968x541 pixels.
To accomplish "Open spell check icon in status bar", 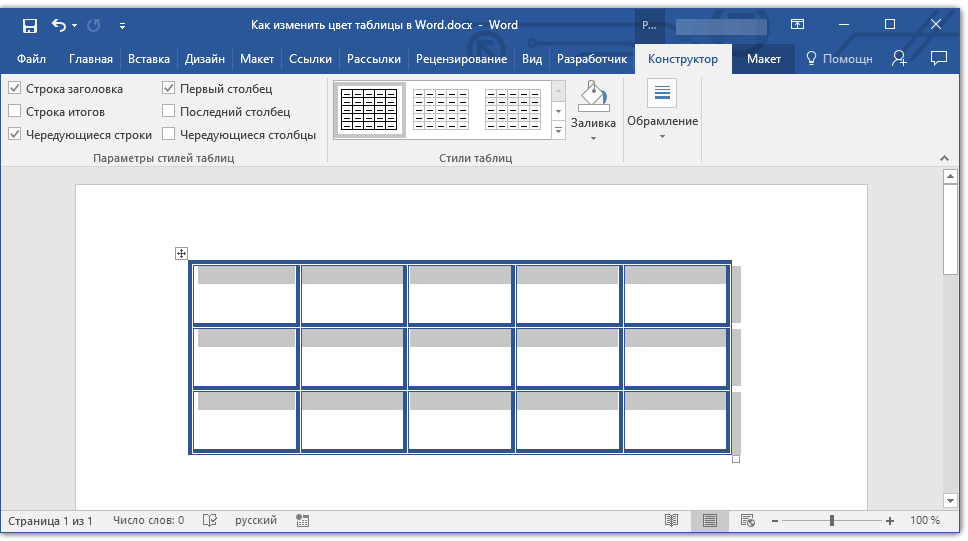I will pos(210,521).
